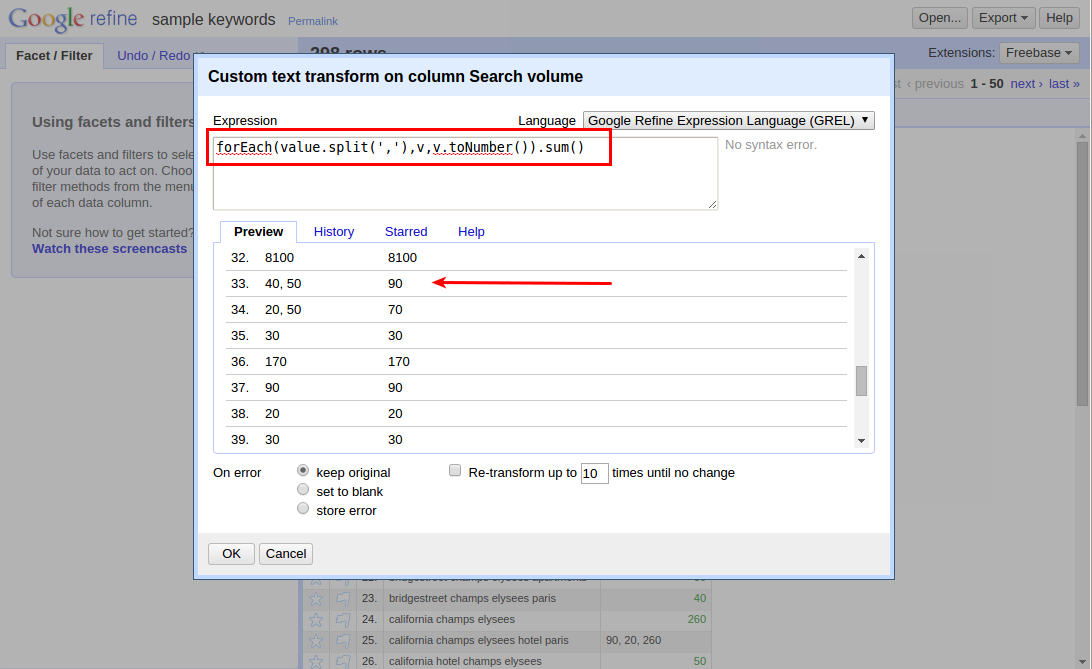Click the Google refine logo

(x=72, y=19)
